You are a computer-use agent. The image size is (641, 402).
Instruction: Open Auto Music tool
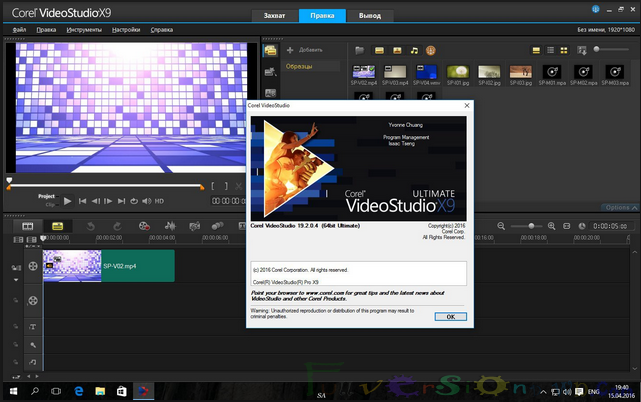195,226
